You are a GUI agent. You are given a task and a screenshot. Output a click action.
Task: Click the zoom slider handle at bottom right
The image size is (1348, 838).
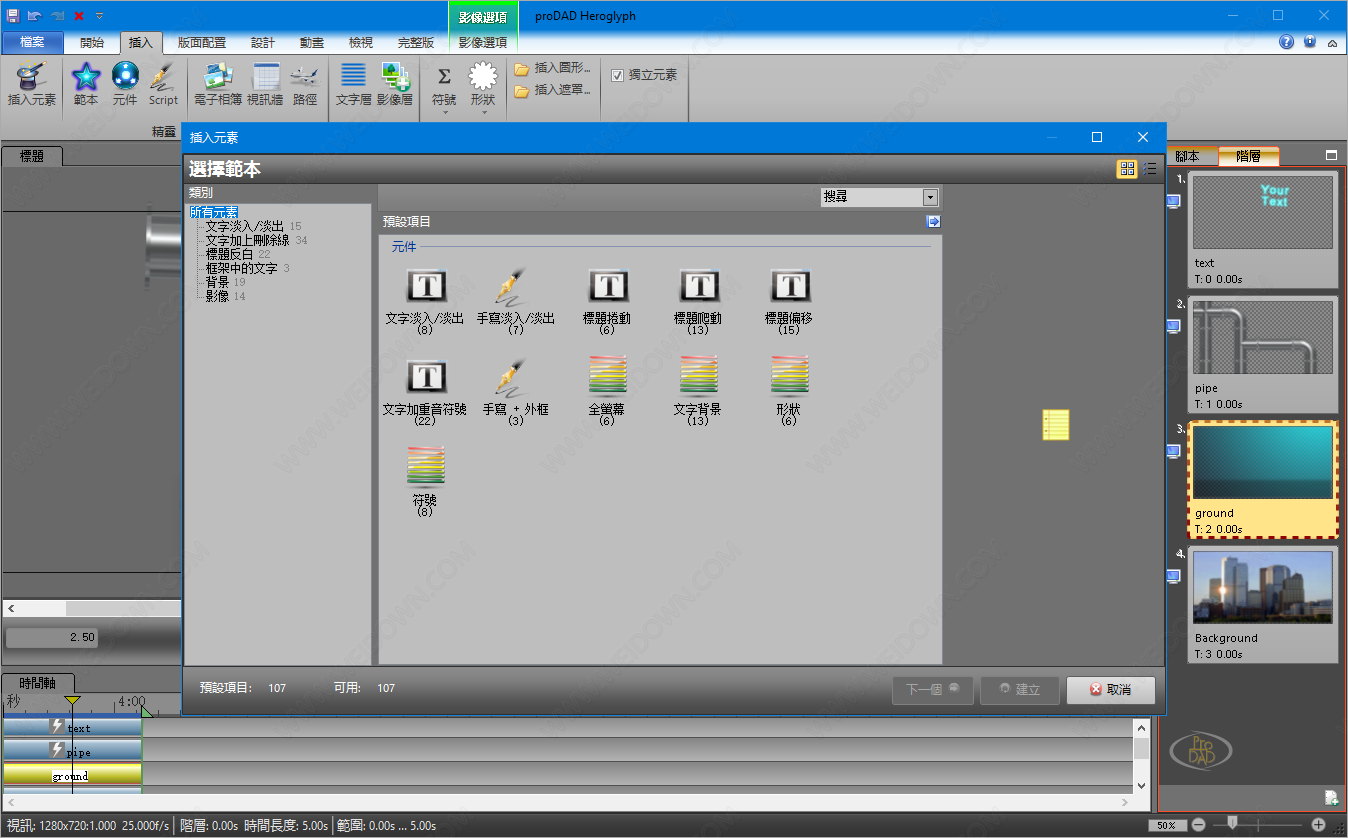pyautogui.click(x=1232, y=823)
